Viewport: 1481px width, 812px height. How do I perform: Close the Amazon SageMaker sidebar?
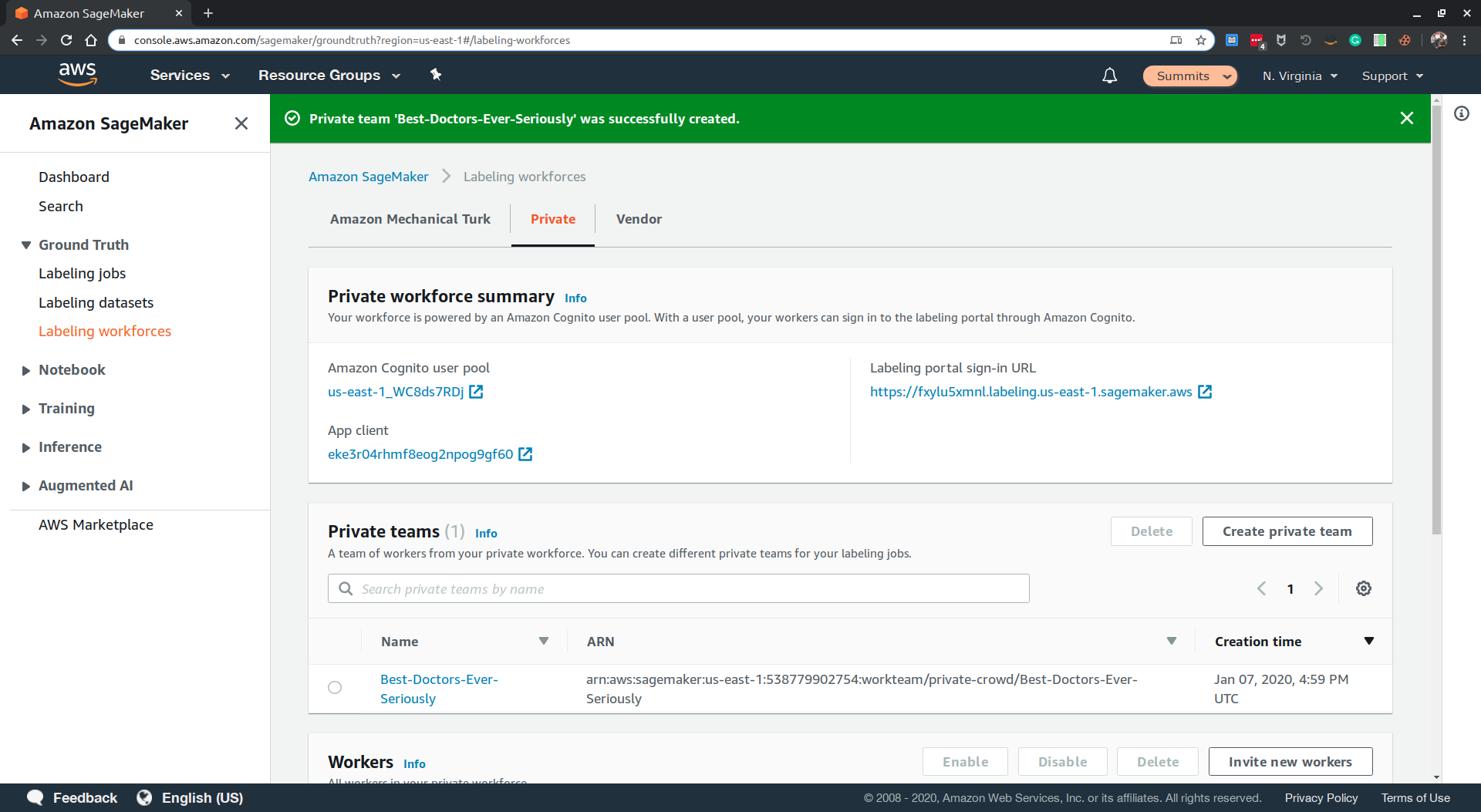point(241,123)
